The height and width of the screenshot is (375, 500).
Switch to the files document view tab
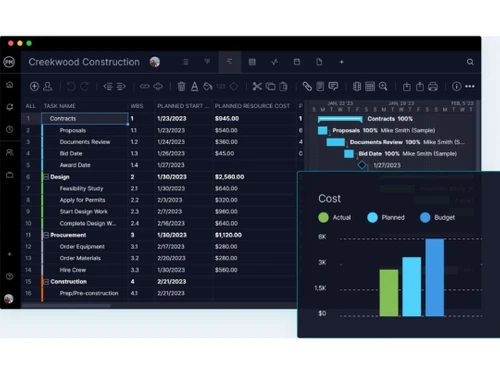pos(319,62)
